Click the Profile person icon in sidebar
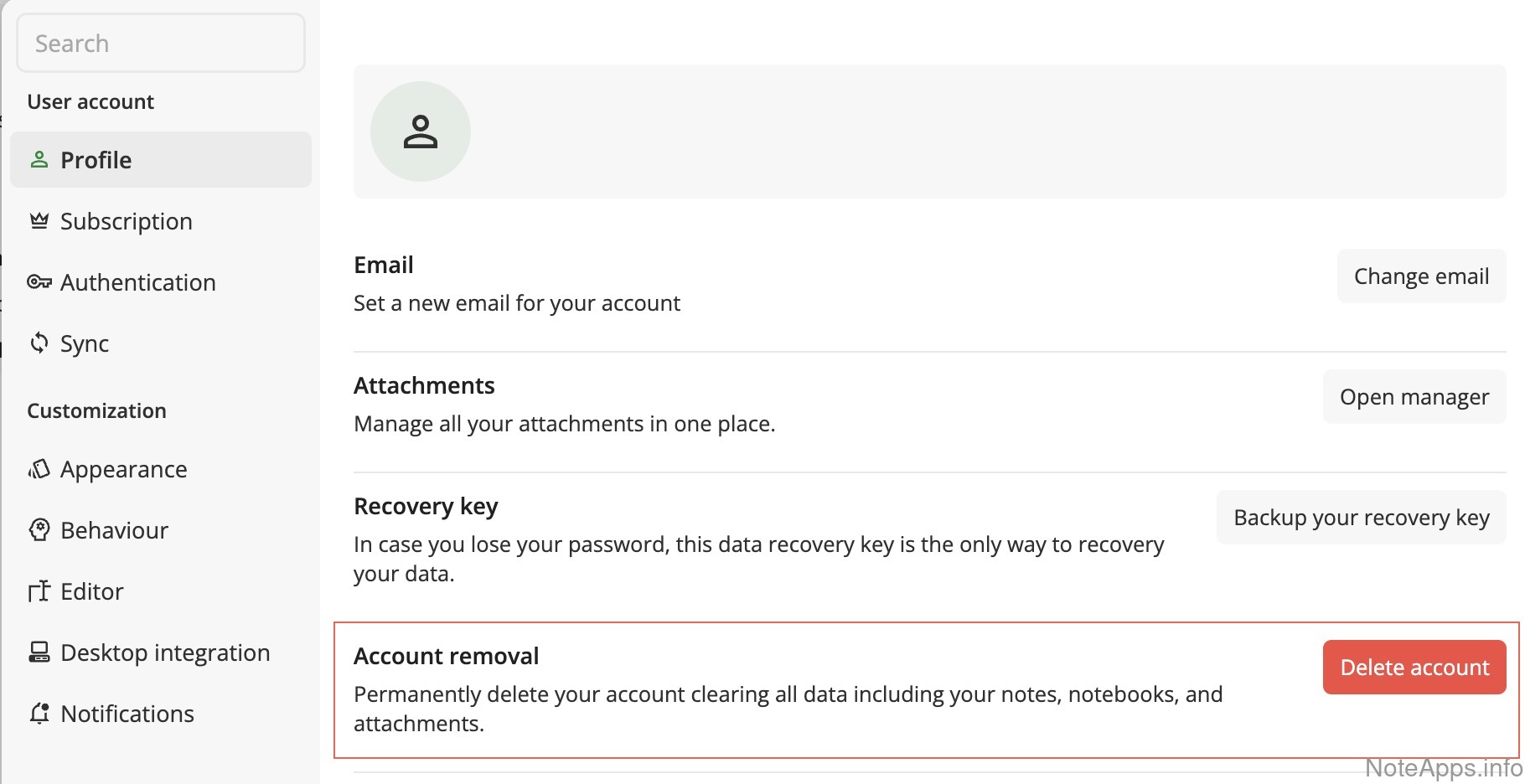The height and width of the screenshot is (784, 1525). click(39, 159)
